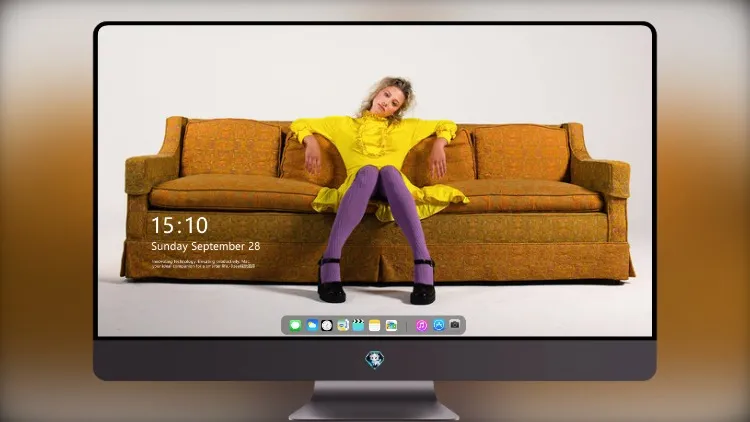The width and height of the screenshot is (750, 422).
Task: Open the Weather app in dock
Action: (312, 325)
